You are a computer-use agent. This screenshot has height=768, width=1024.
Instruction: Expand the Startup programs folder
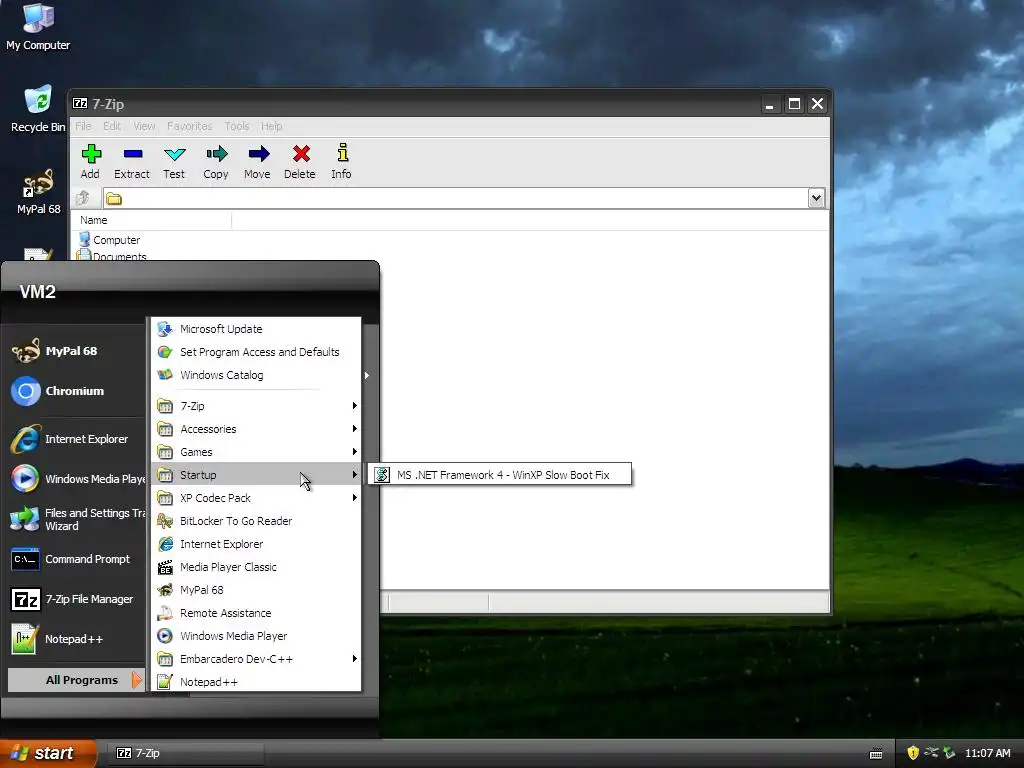(x=256, y=475)
